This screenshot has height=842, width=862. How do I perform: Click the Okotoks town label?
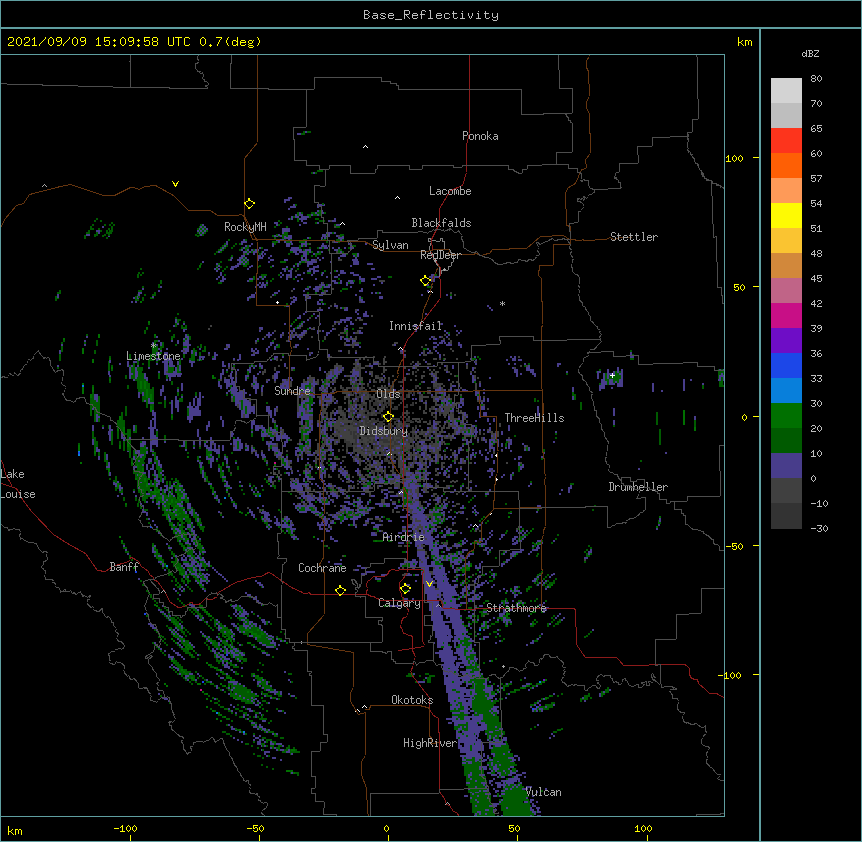[412, 700]
